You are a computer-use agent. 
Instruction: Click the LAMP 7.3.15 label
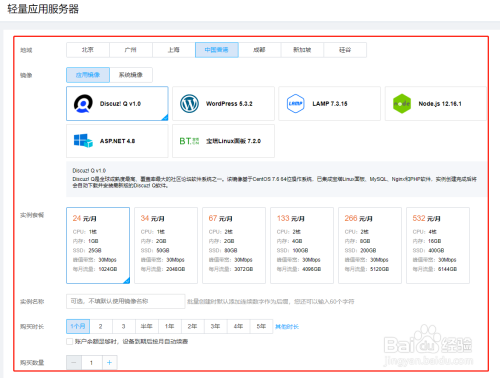coord(330,104)
